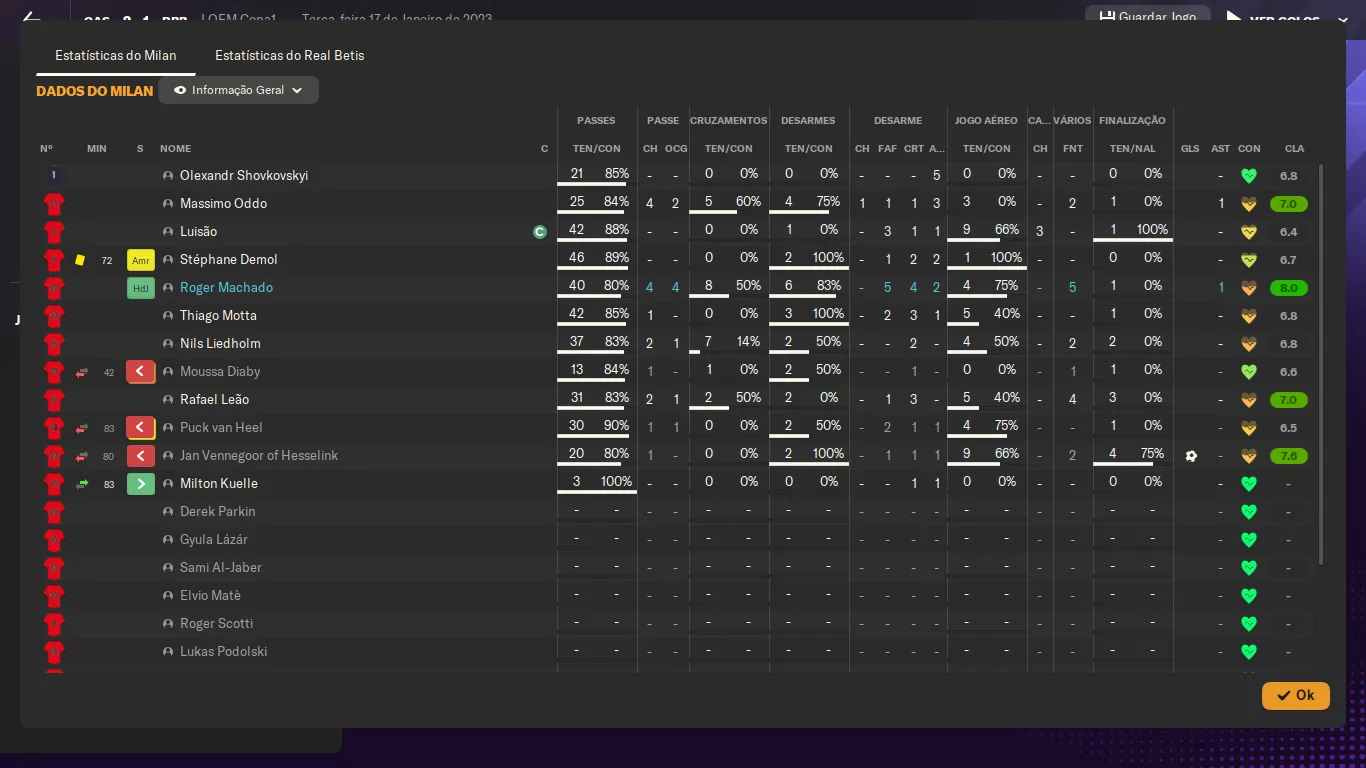Click the red substituted-off arrow for Moussa Diaby
Screen dimensions: 1366x768
pyautogui.click(x=141, y=372)
